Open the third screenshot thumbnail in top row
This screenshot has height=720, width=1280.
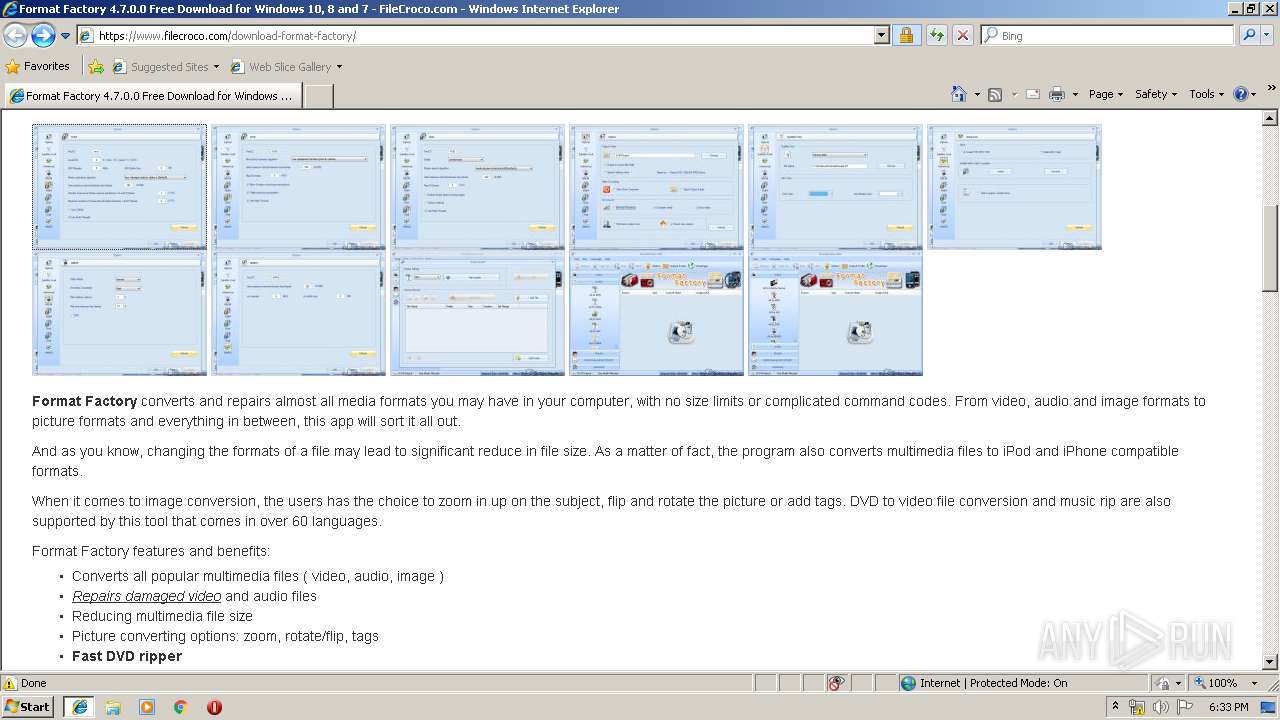(478, 187)
